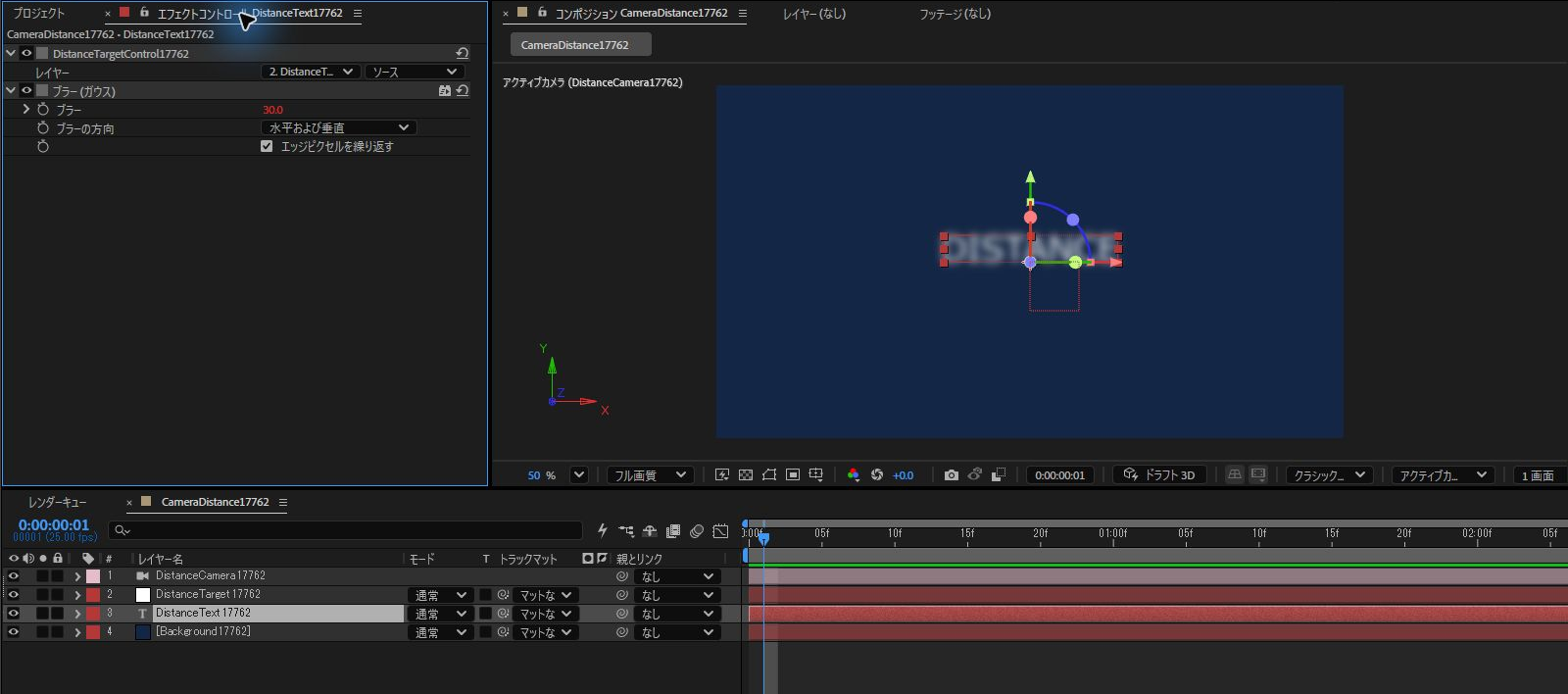Expand the DistanceText17762 layer properties
The width and height of the screenshot is (1568, 694).
77,614
